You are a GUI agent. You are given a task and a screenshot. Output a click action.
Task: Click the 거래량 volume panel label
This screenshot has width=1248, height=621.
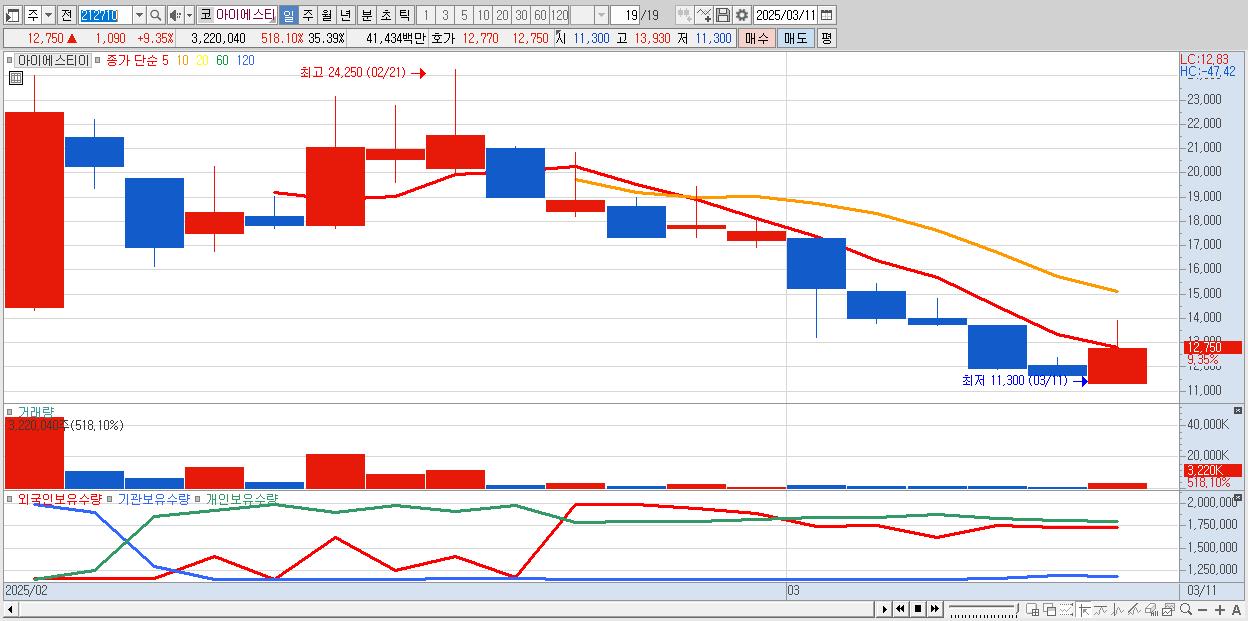[x=36, y=411]
